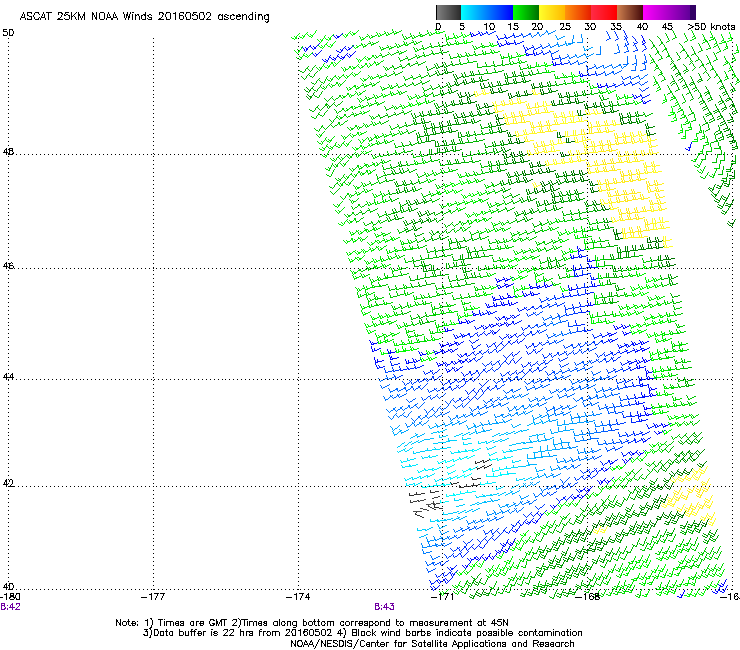Click the purple time stamp 8:43
Viewport: 740px width, 650px height.
coord(384,607)
